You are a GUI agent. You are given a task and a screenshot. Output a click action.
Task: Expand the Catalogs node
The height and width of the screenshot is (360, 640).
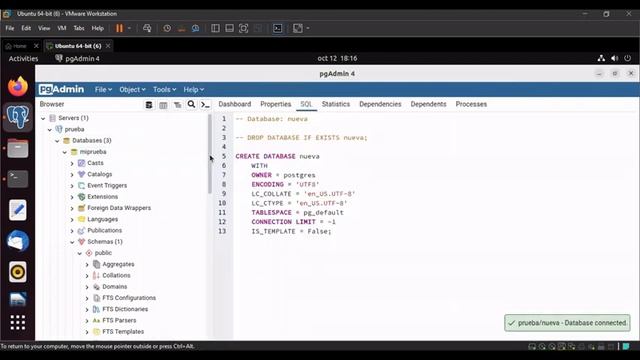coord(72,175)
